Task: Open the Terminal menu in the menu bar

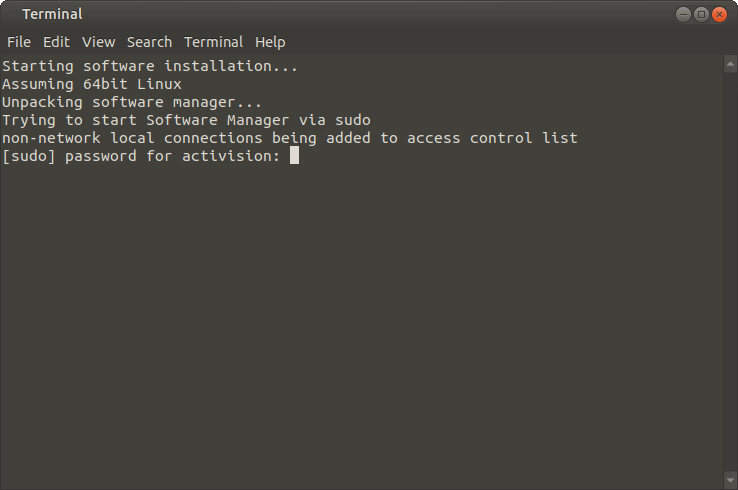Action: click(213, 42)
